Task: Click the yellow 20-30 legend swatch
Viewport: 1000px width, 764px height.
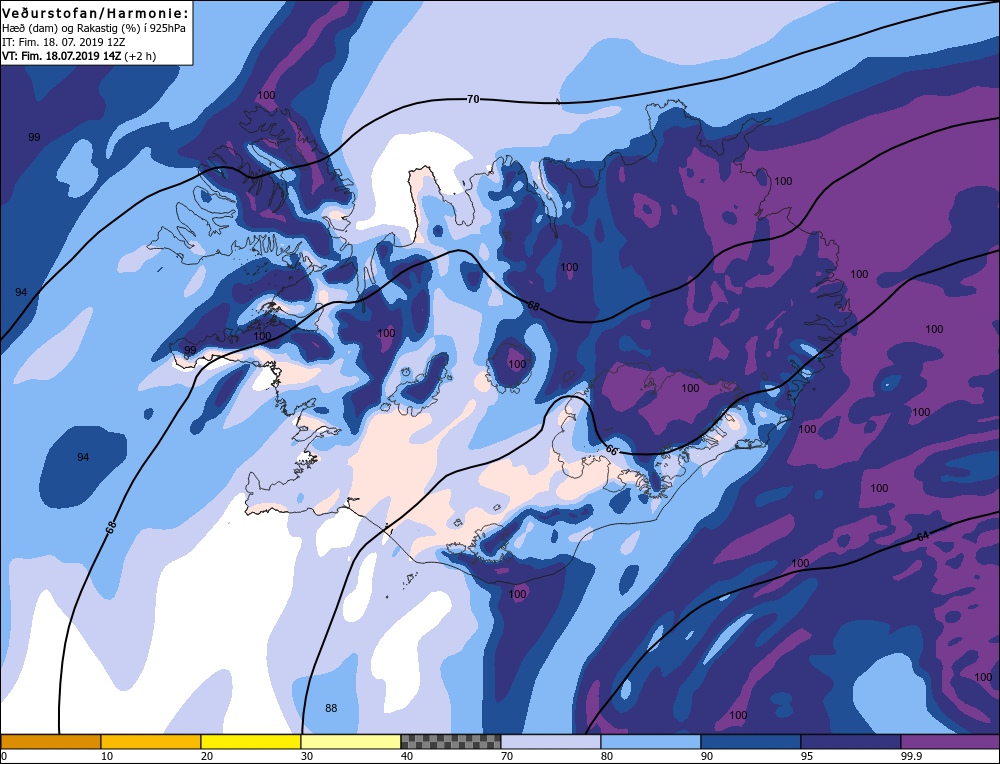Action: click(251, 741)
